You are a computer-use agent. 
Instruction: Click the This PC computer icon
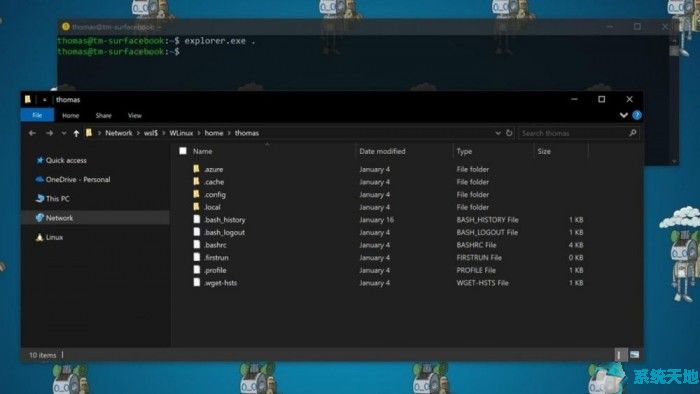tap(40, 198)
